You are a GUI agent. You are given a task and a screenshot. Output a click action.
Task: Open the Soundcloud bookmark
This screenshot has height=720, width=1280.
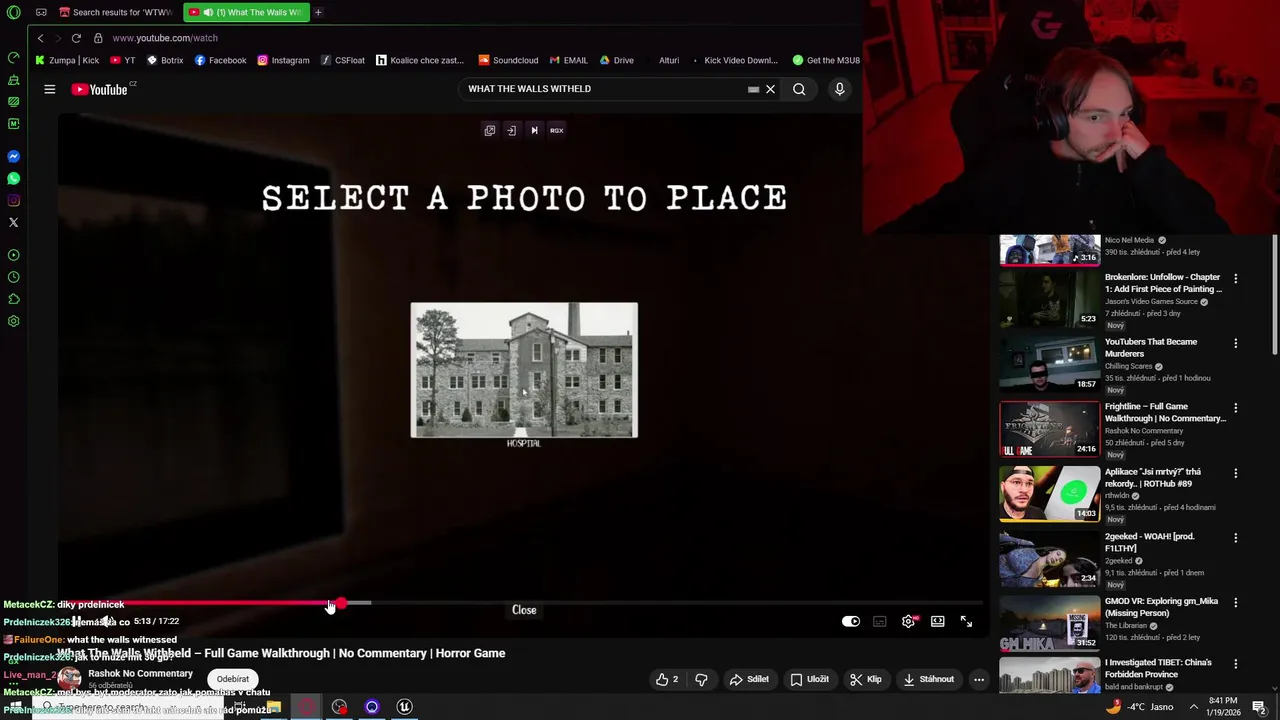pyautogui.click(x=508, y=60)
